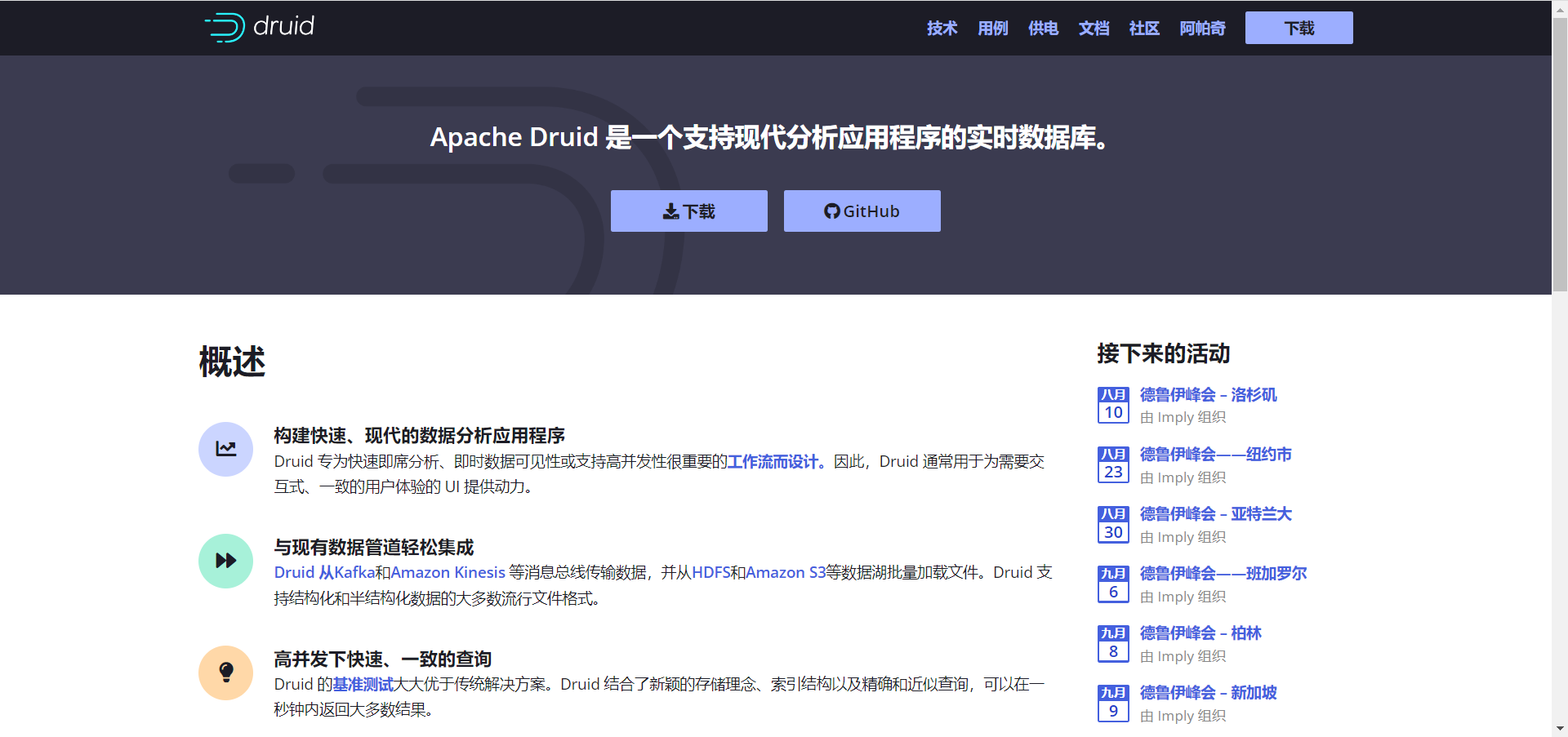Click 由 Imply 组织 under 亚特兰大 event
Viewport: 1568px width, 737px height.
coord(1183,538)
